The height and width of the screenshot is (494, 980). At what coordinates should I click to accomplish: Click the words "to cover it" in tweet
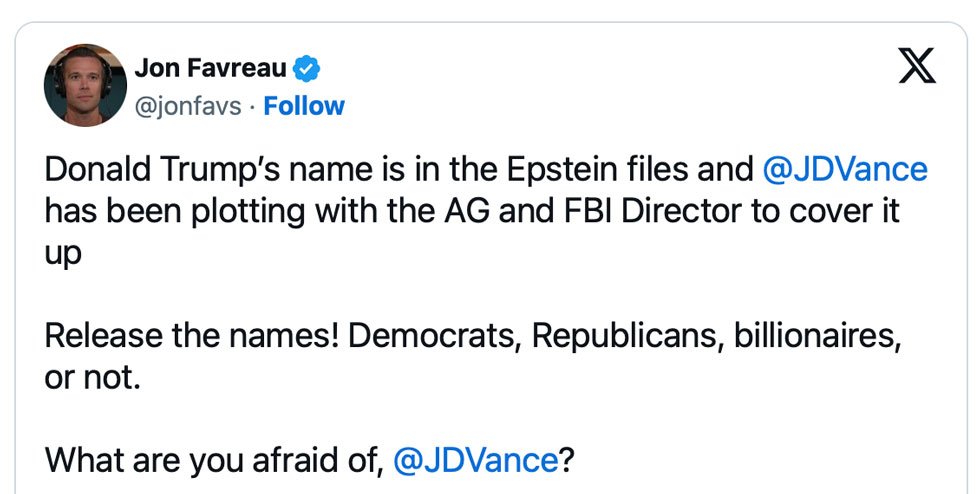[825, 211]
